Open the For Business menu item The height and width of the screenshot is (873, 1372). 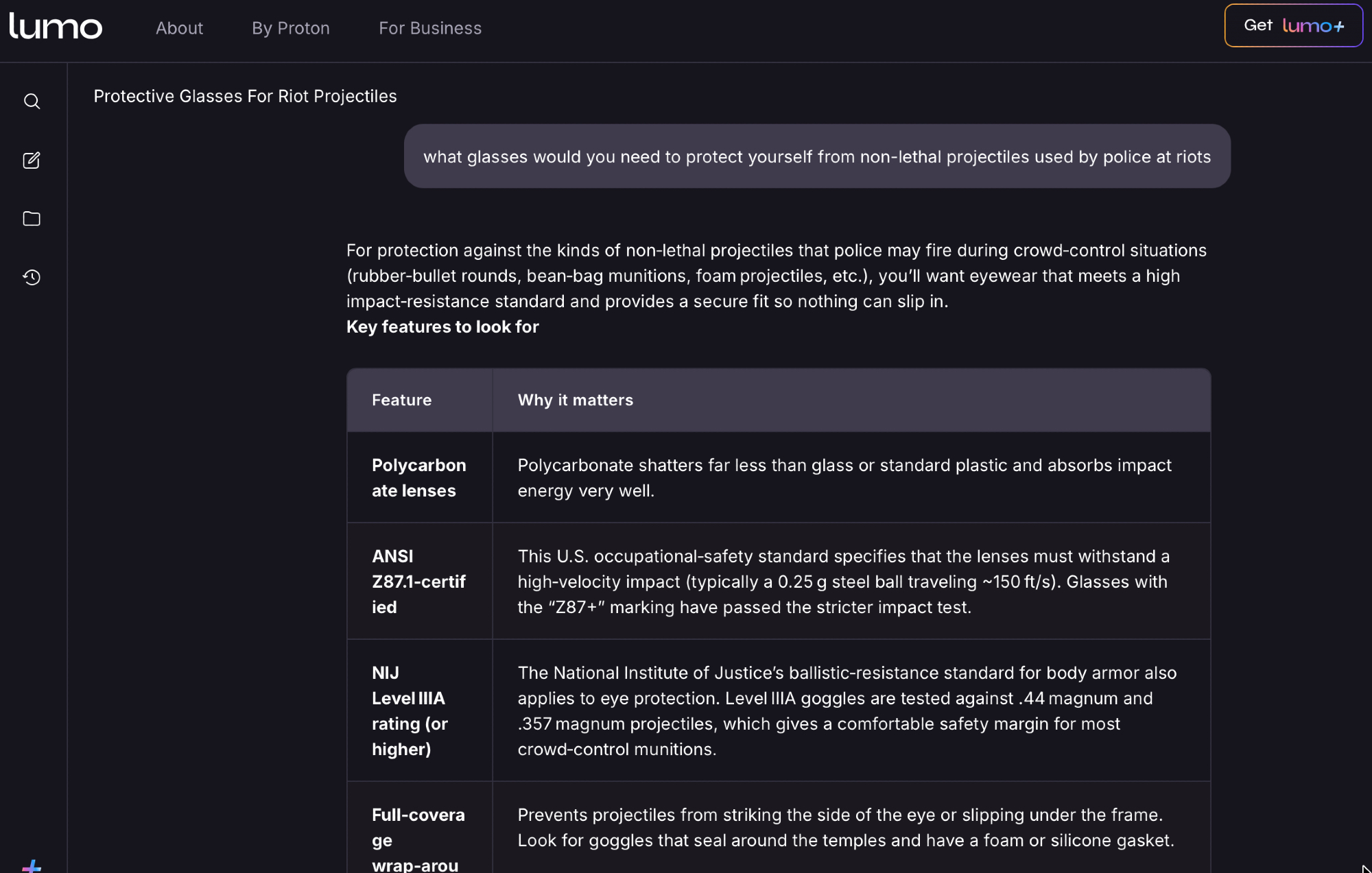click(430, 28)
